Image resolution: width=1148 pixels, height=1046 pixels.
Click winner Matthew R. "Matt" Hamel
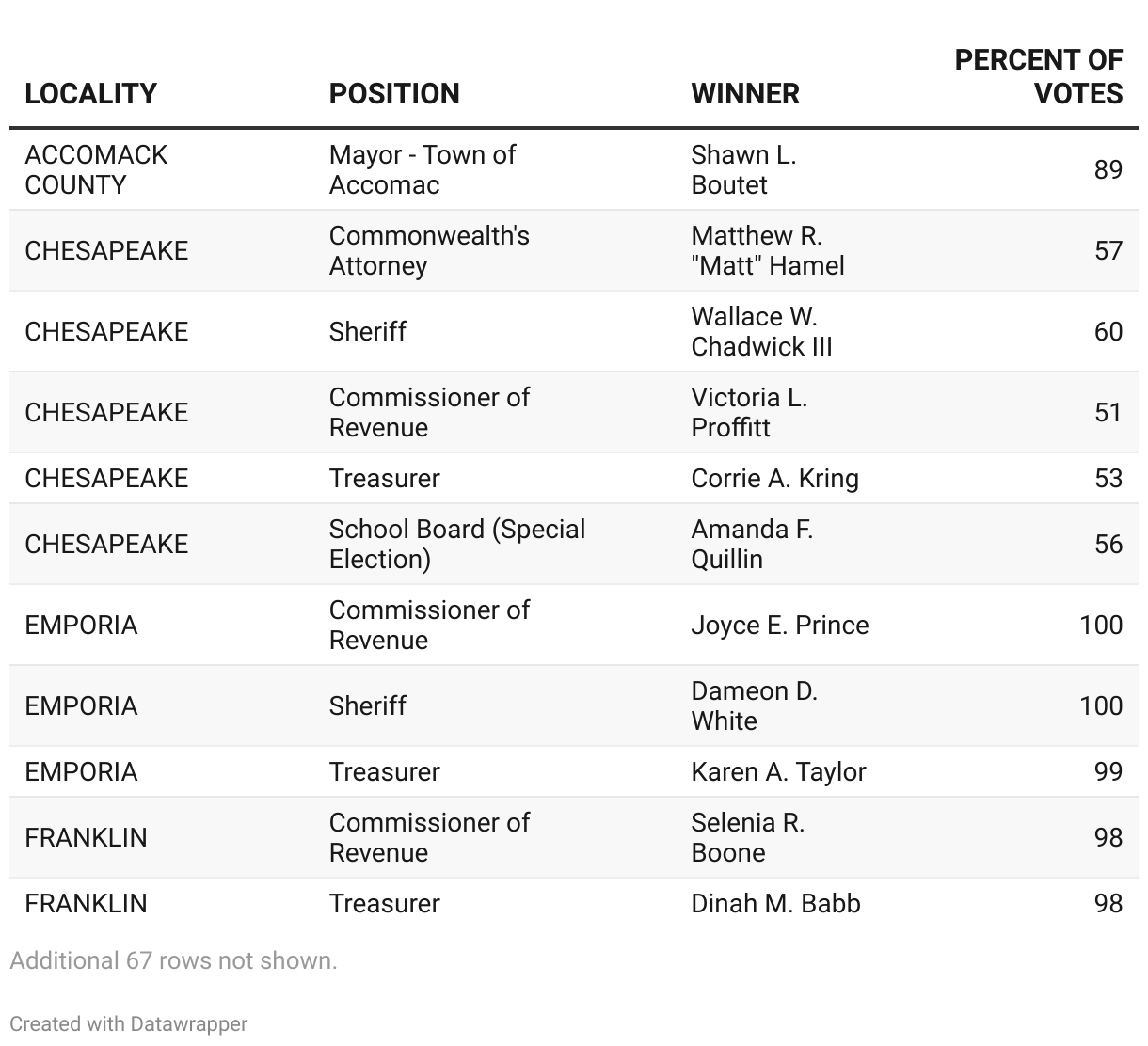(767, 250)
